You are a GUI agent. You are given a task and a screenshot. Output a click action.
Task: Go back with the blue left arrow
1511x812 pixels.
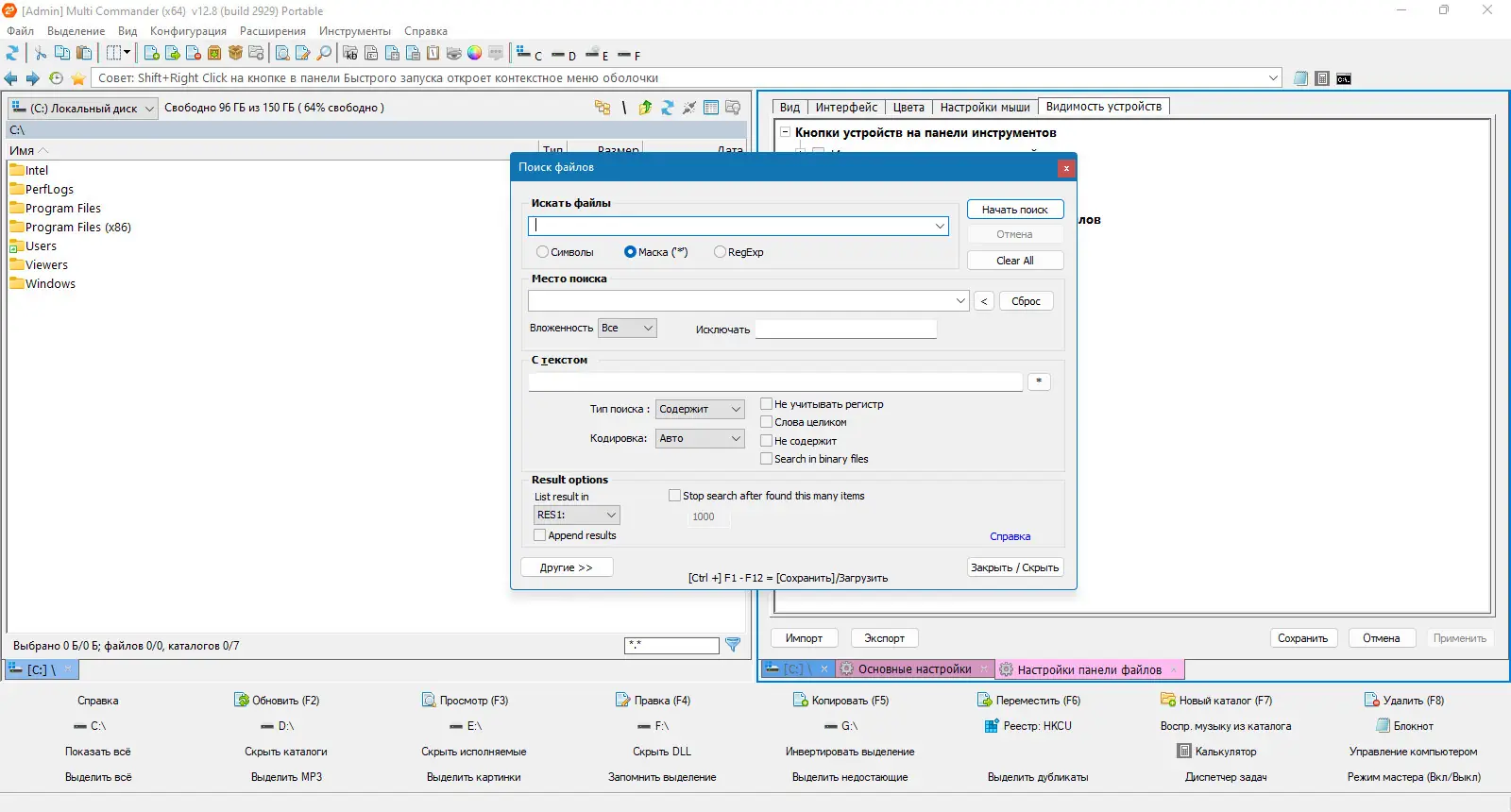(x=11, y=78)
